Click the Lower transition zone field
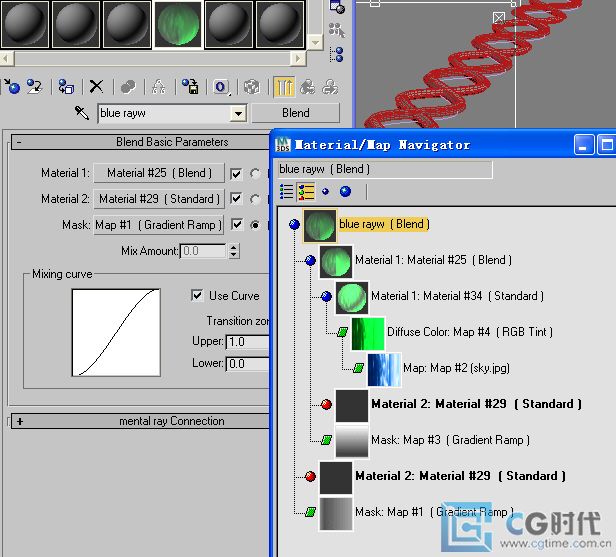The height and width of the screenshot is (557, 616). [x=248, y=364]
